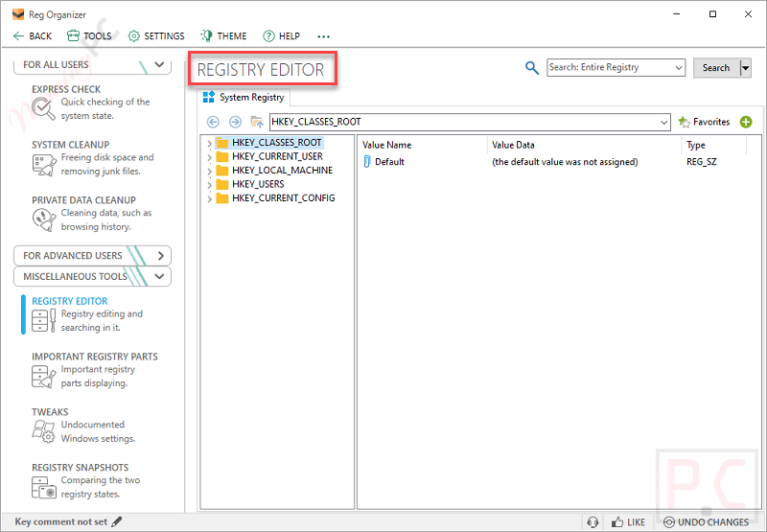
Task: Click the navigate forward circle arrow
Action: coord(235,122)
